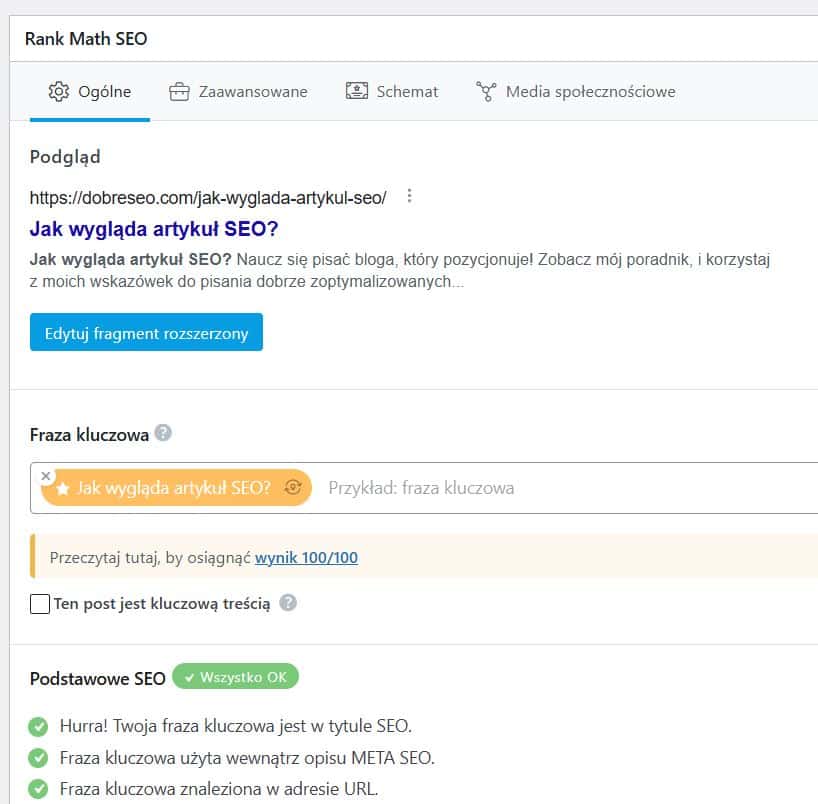Viewport: 818px width, 804px height.
Task: Click the star icon on keyword tag
Action: tap(63, 489)
